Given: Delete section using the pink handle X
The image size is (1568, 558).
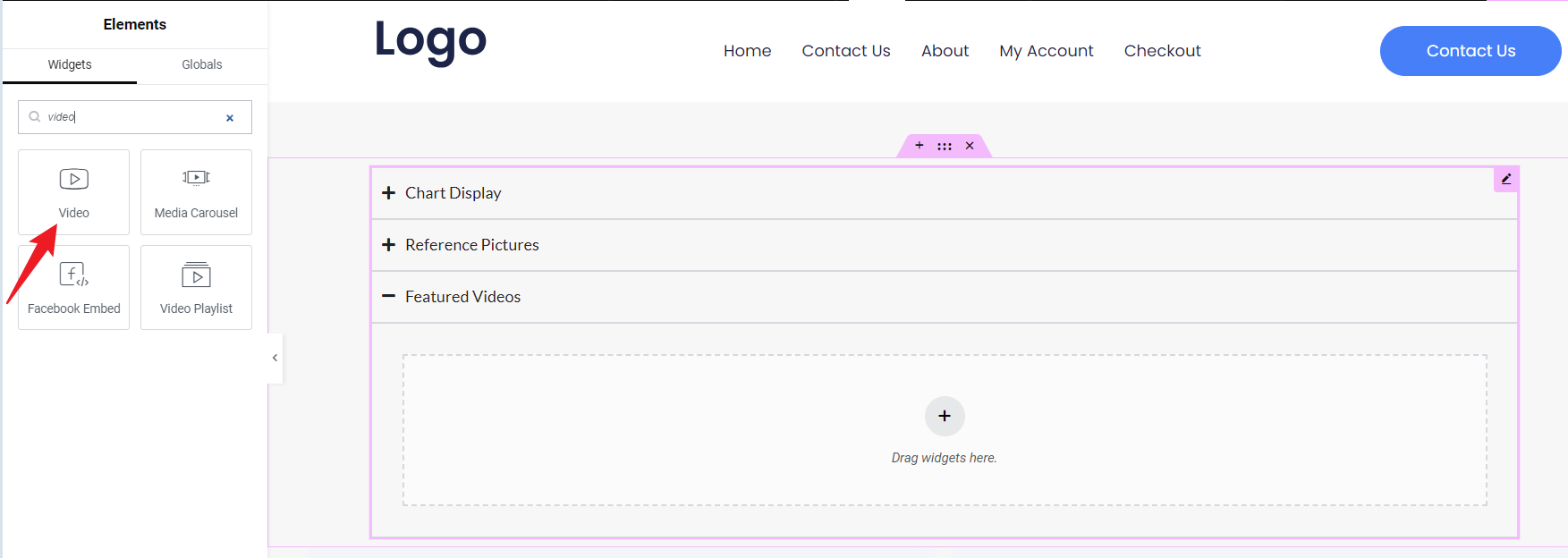Looking at the screenshot, I should pyautogui.click(x=970, y=146).
